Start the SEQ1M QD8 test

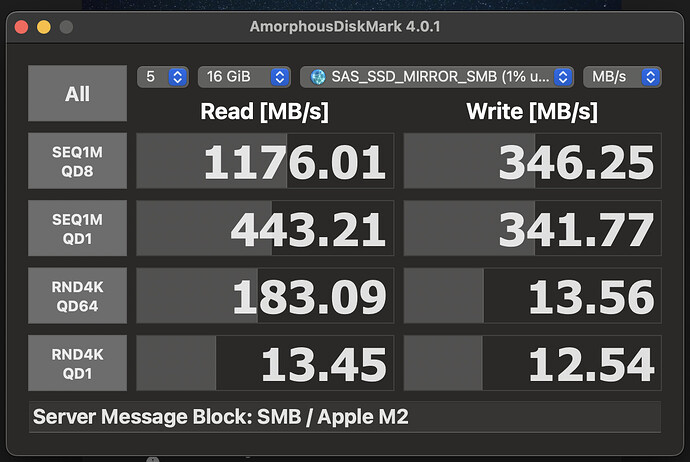tap(77, 162)
